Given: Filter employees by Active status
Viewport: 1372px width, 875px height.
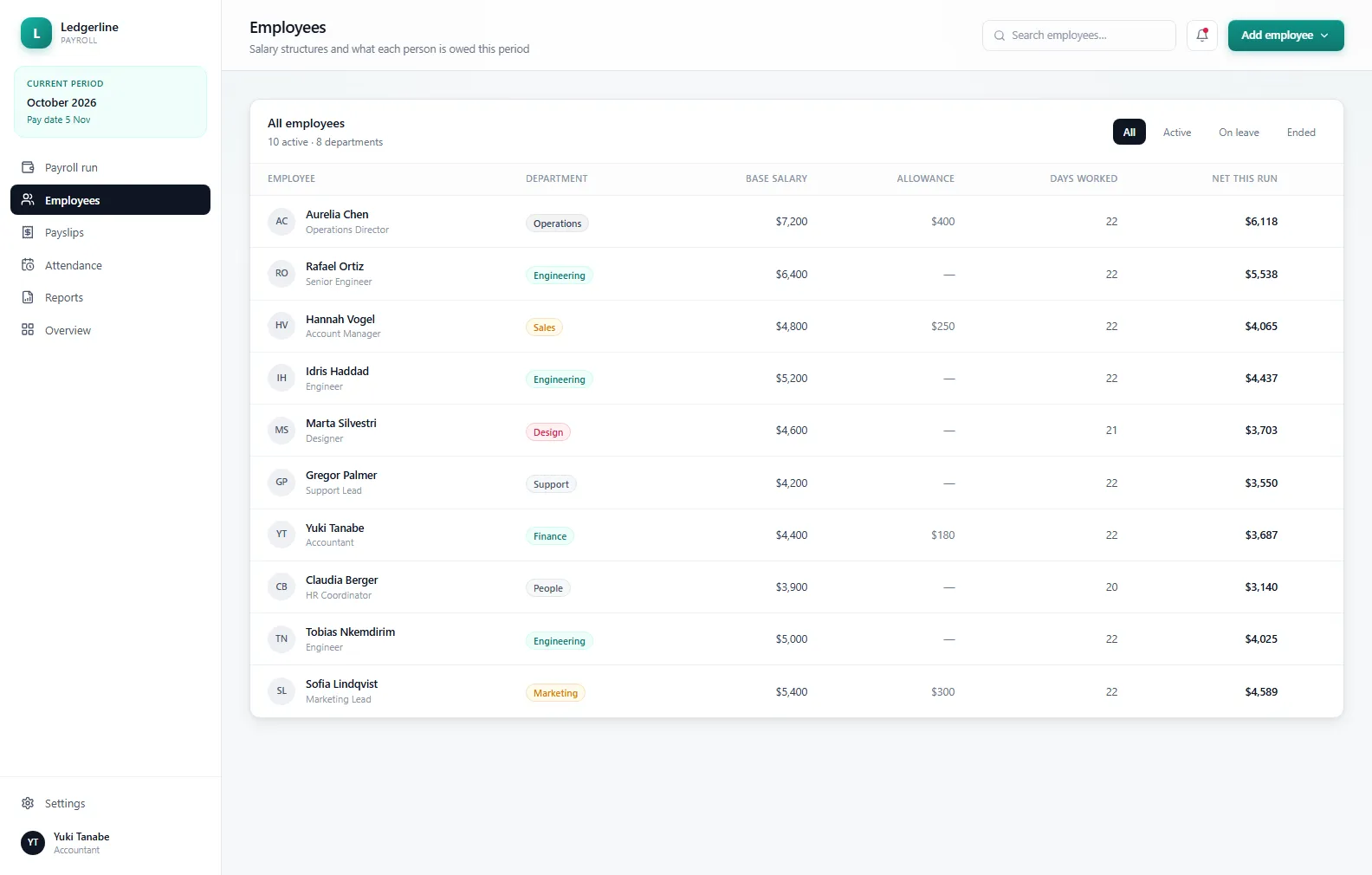Looking at the screenshot, I should pos(1177,132).
